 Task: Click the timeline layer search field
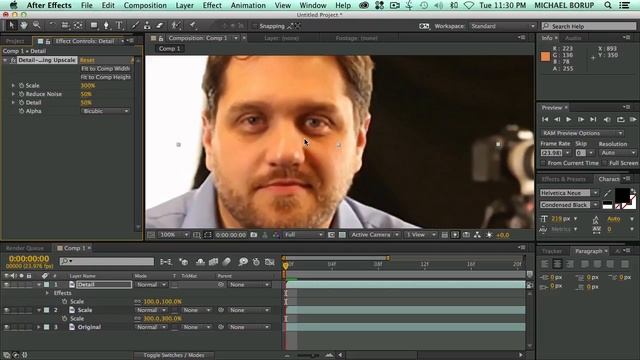point(107,261)
